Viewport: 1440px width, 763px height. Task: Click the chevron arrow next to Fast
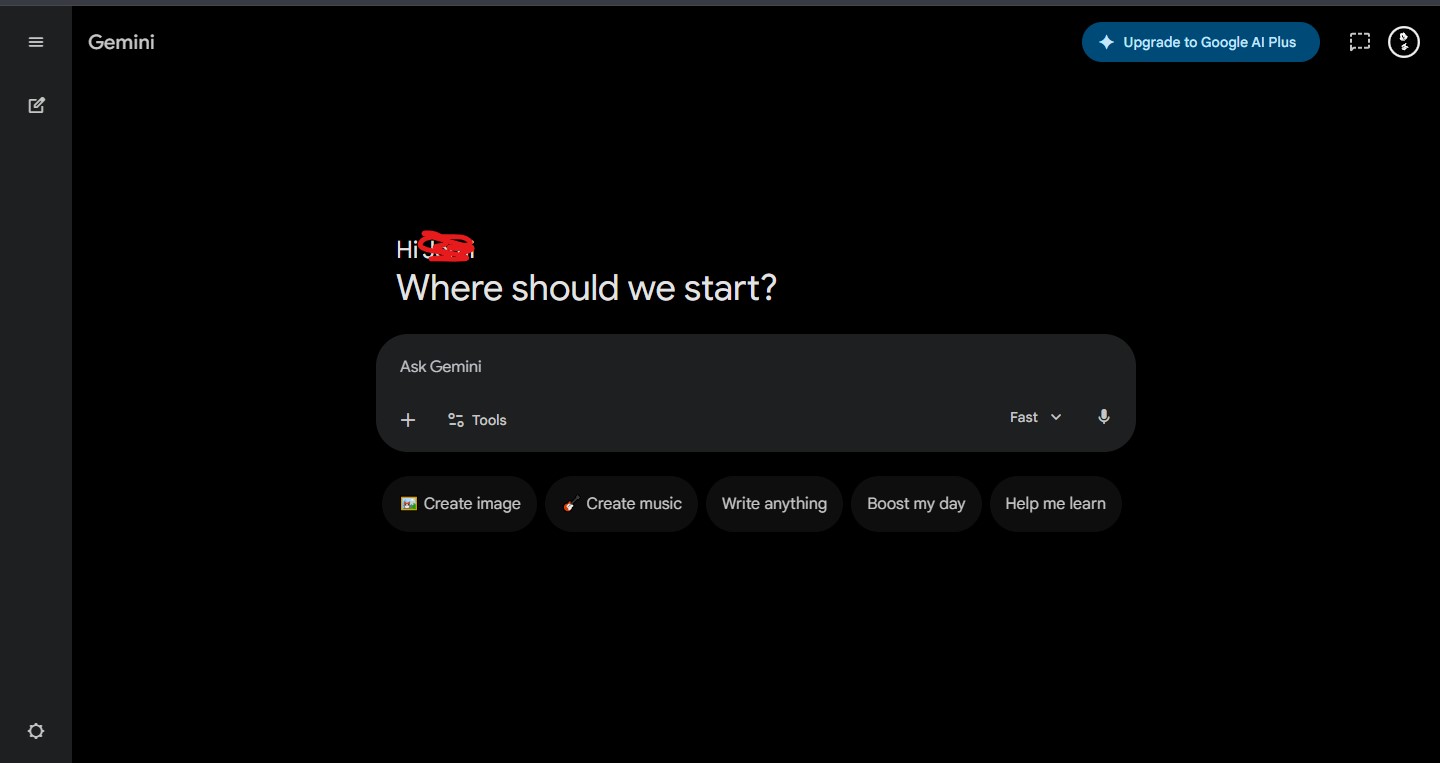[1056, 417]
